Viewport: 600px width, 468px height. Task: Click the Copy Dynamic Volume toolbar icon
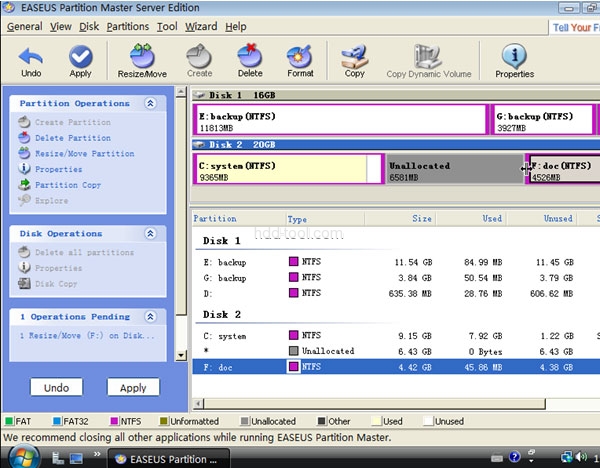coord(429,61)
